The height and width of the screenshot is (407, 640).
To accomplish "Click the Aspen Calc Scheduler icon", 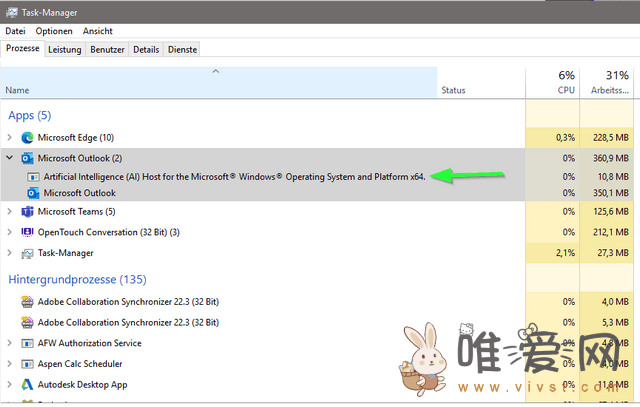I will 27,364.
